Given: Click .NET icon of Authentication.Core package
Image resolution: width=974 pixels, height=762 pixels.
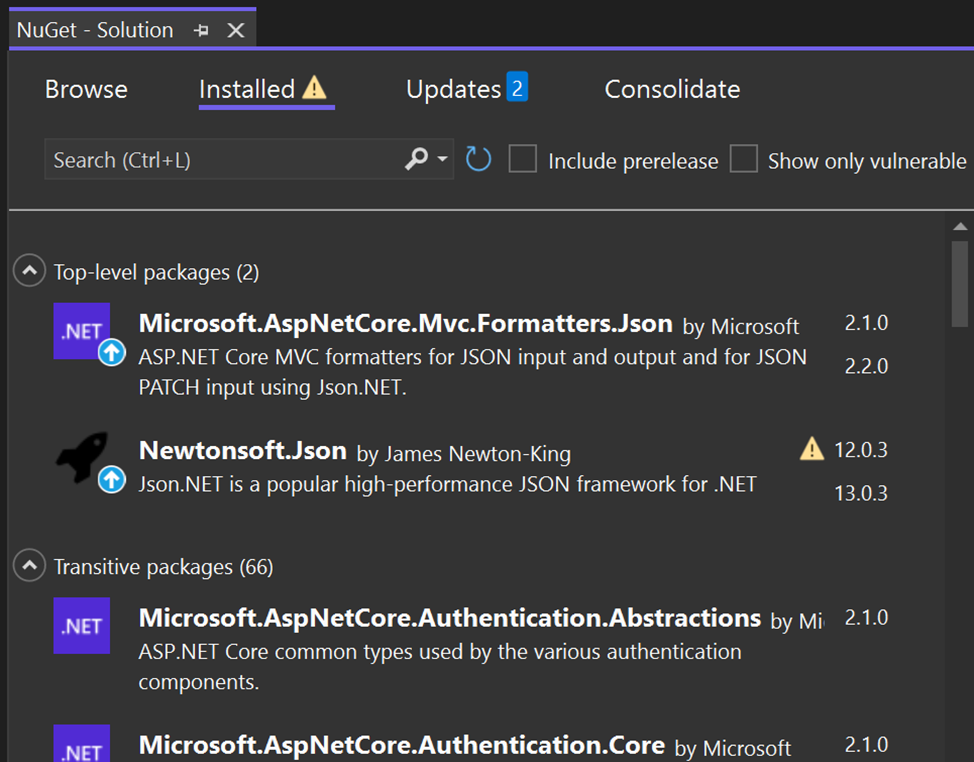Looking at the screenshot, I should tap(81, 744).
